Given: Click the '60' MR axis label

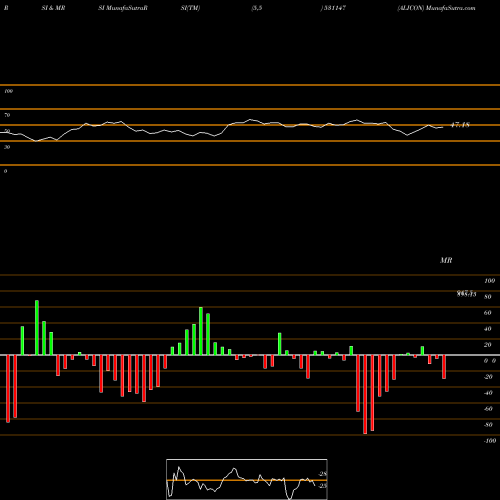Looking at the screenshot, I should [487, 313].
